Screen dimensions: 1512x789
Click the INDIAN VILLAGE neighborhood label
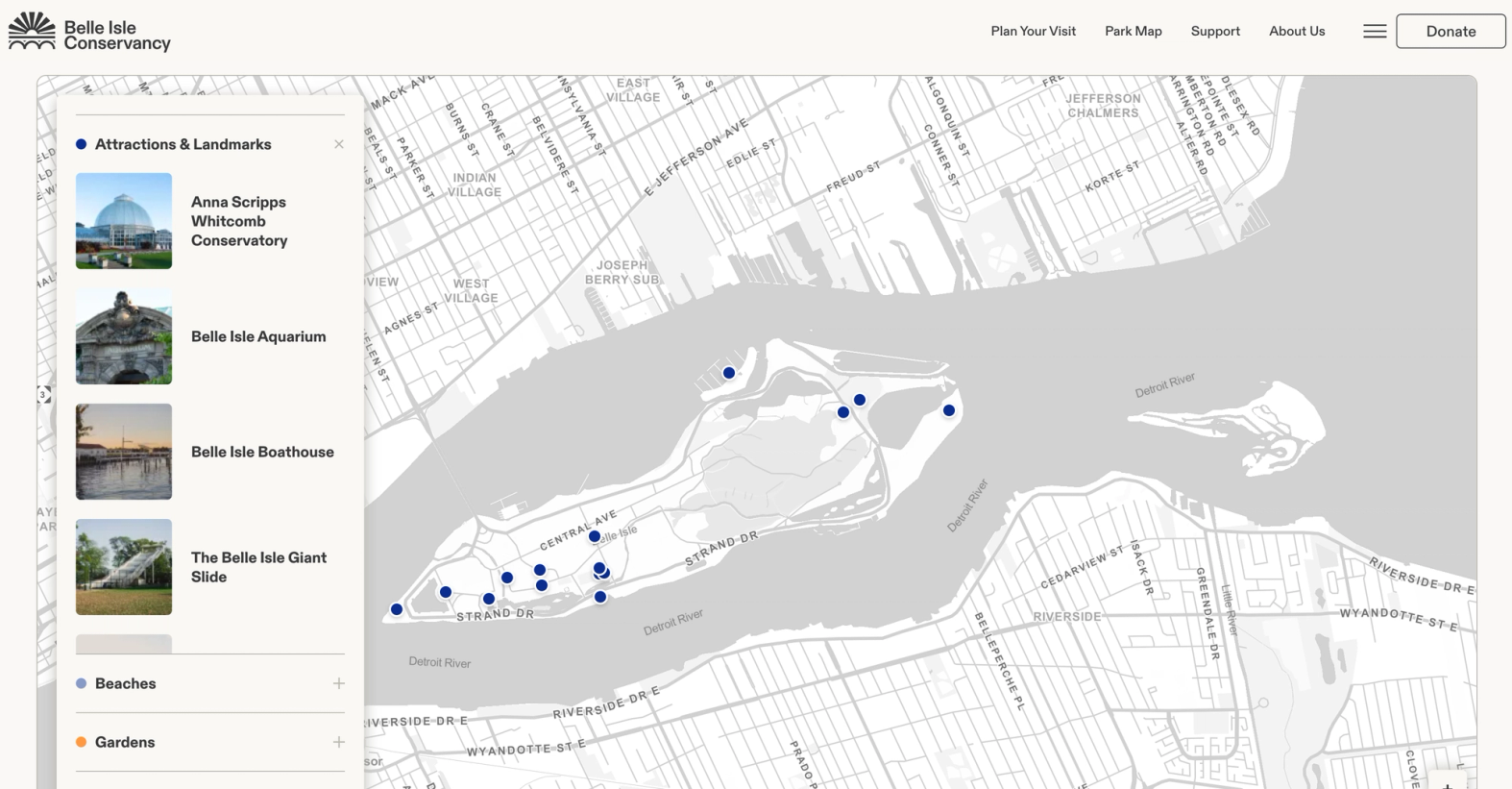click(x=475, y=185)
